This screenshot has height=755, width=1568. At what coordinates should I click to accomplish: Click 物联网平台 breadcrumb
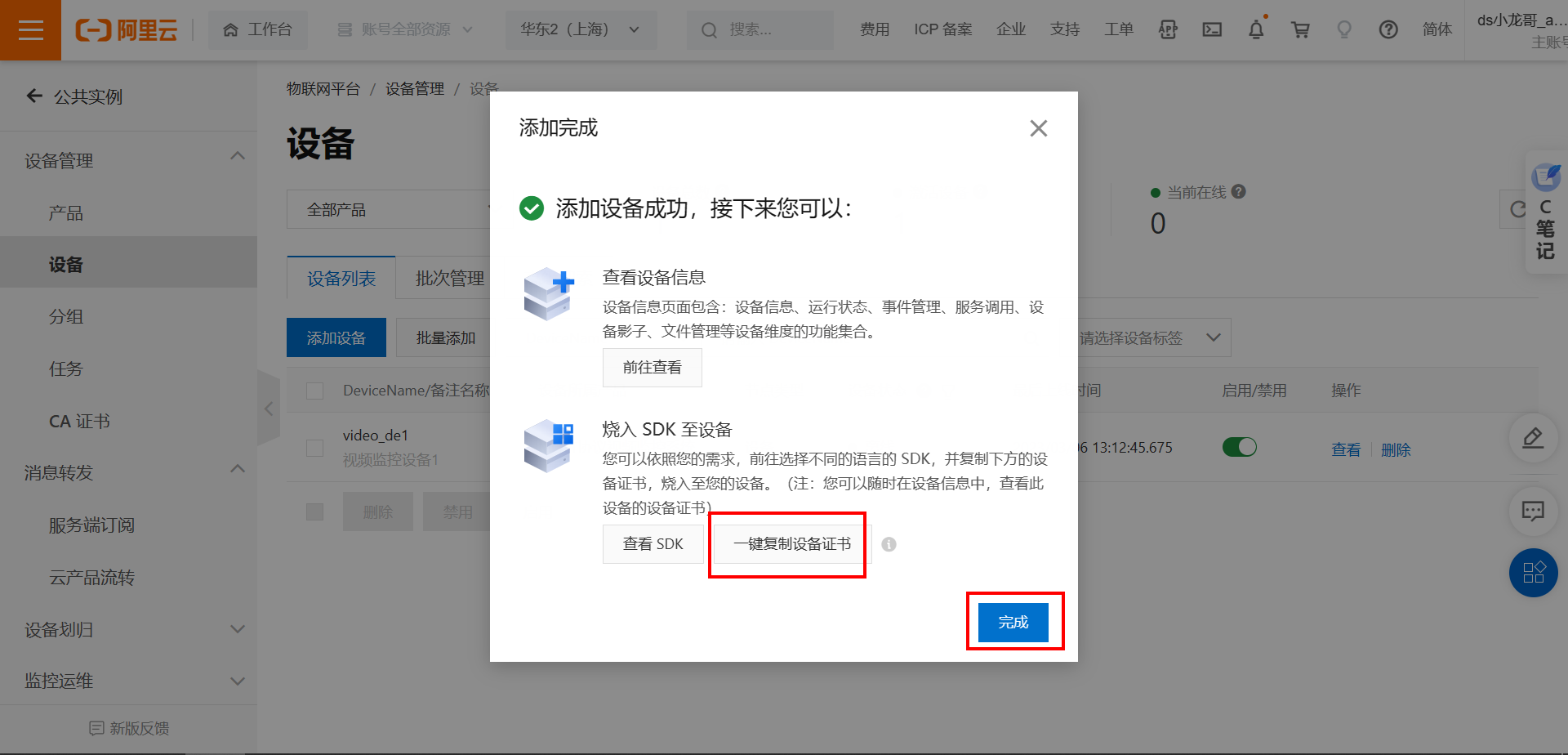[323, 89]
